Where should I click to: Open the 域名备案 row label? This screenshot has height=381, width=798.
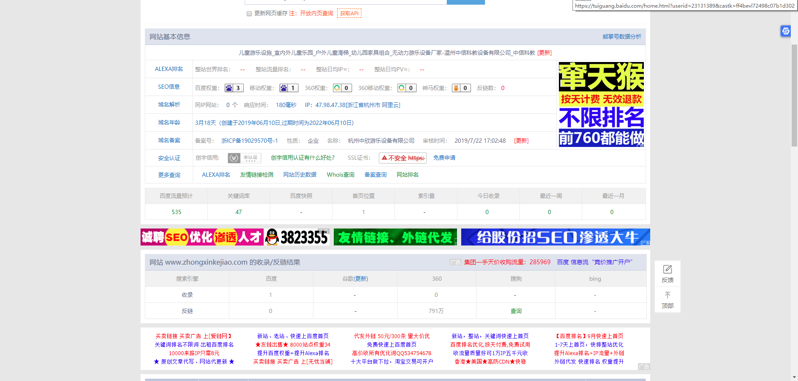[x=169, y=140]
